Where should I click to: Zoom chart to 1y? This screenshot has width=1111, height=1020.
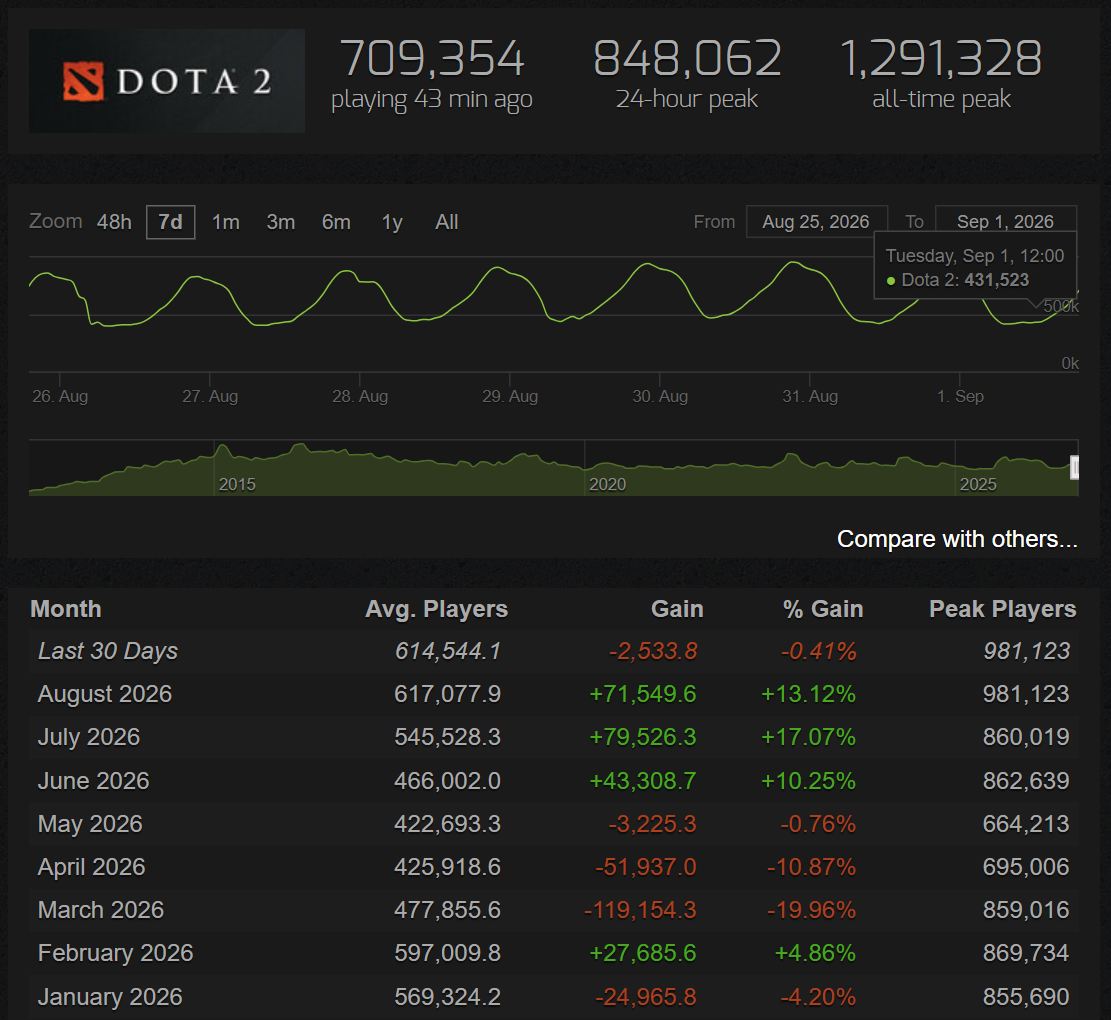click(392, 222)
